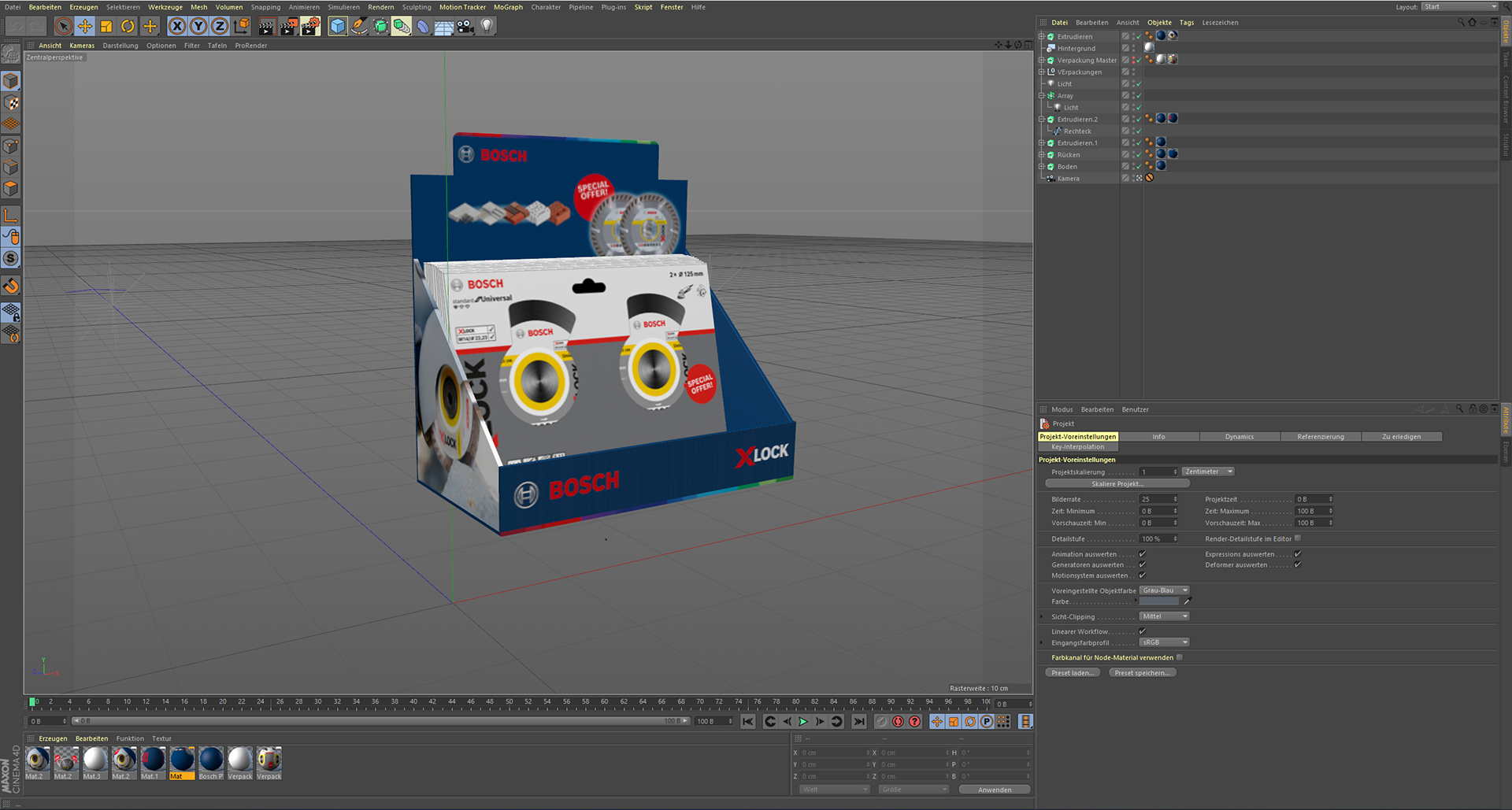1512x810 pixels.
Task: Add a cube primitive object
Action: 338,26
